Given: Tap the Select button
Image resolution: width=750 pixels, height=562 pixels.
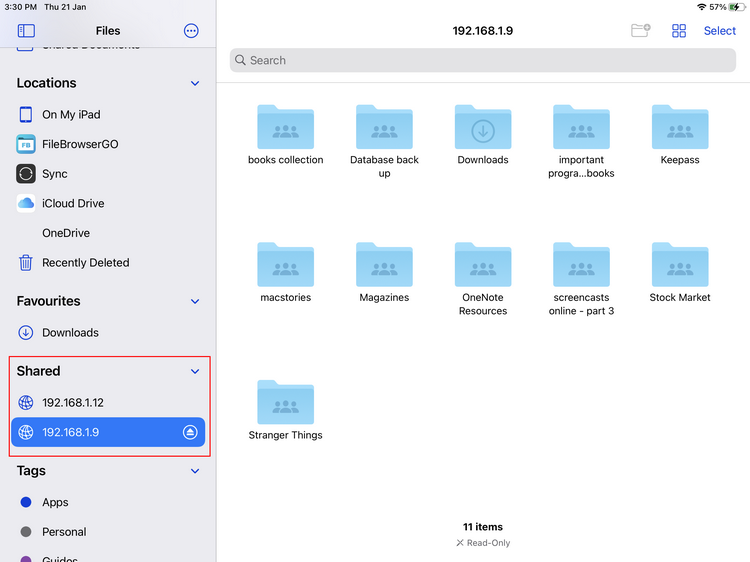Looking at the screenshot, I should (x=719, y=31).
